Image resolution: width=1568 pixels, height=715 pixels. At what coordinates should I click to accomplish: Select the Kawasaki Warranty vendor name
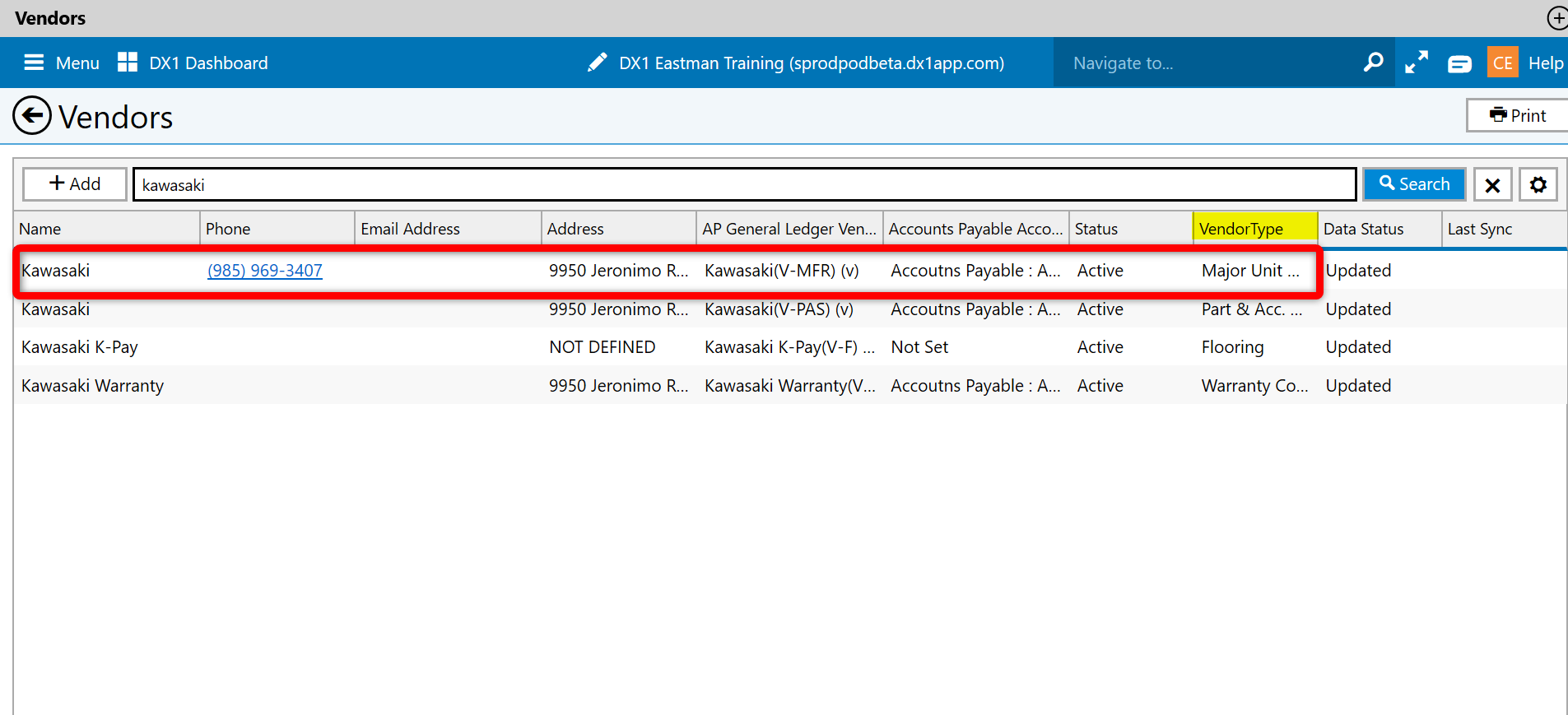92,386
